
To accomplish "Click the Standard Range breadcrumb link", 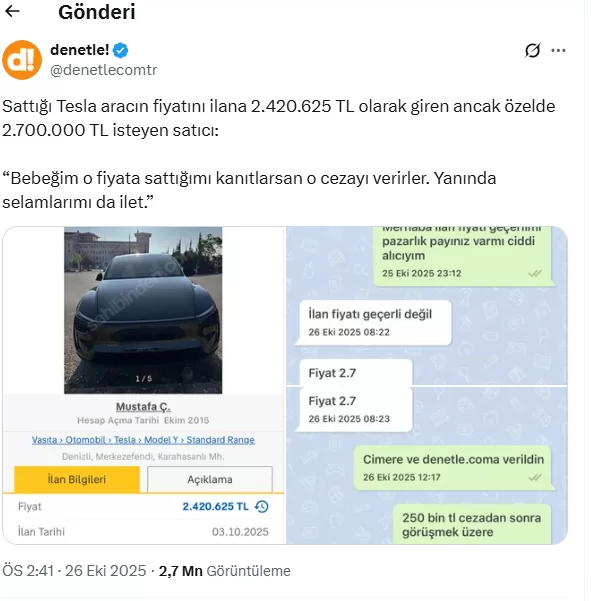I will [220, 440].
